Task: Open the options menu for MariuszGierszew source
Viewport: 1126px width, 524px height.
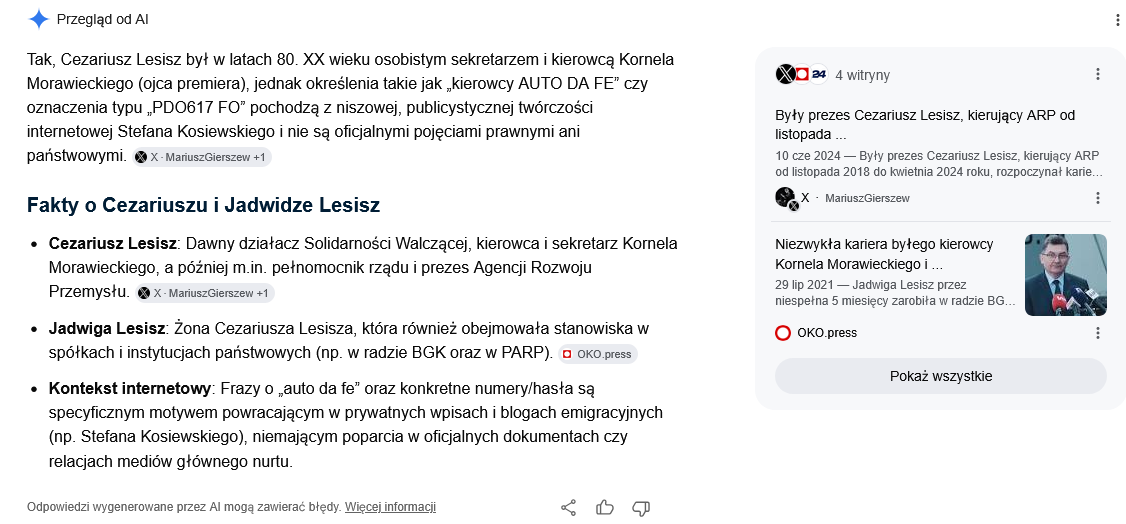Action: 1097,198
